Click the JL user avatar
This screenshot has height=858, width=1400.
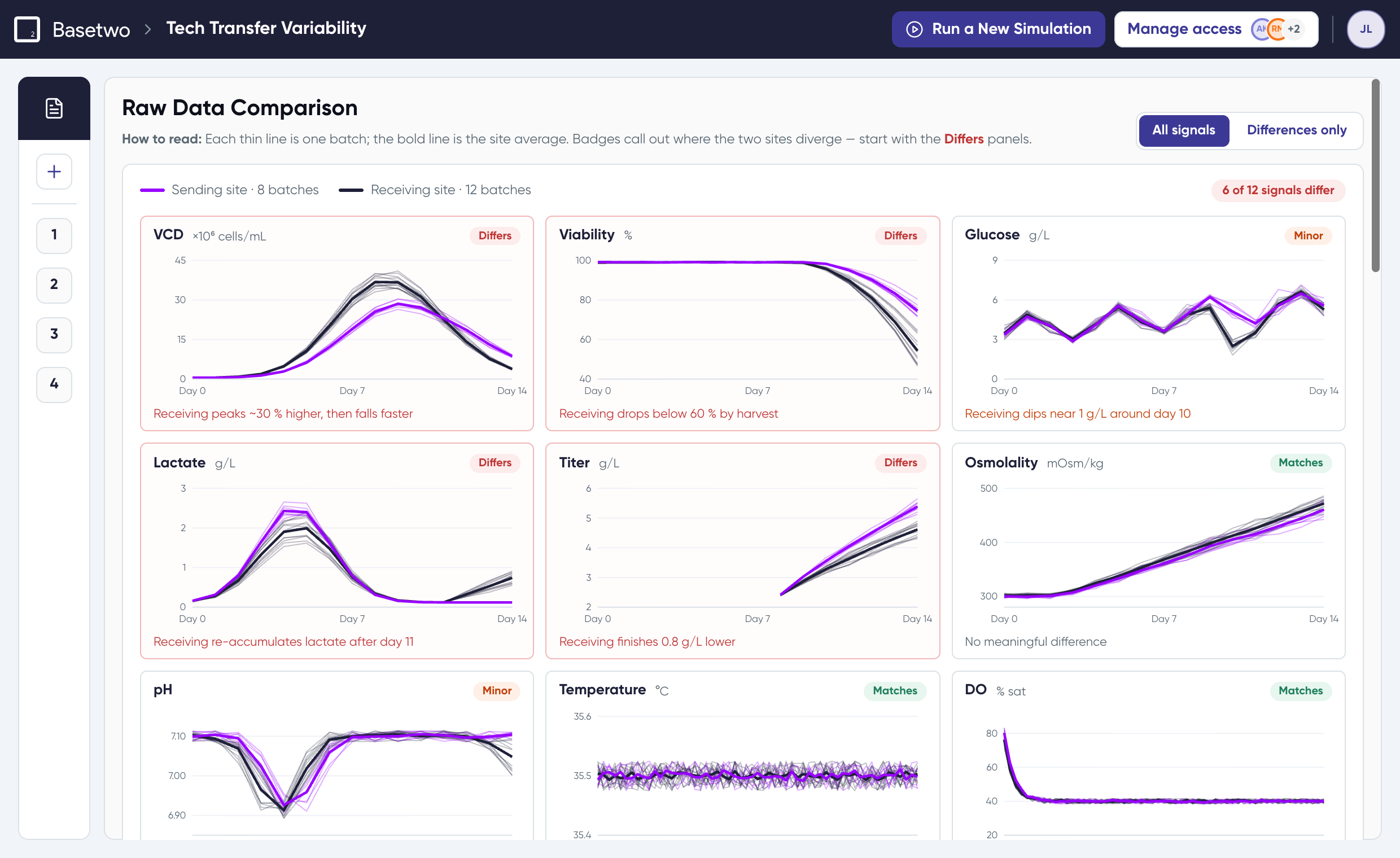click(x=1366, y=29)
